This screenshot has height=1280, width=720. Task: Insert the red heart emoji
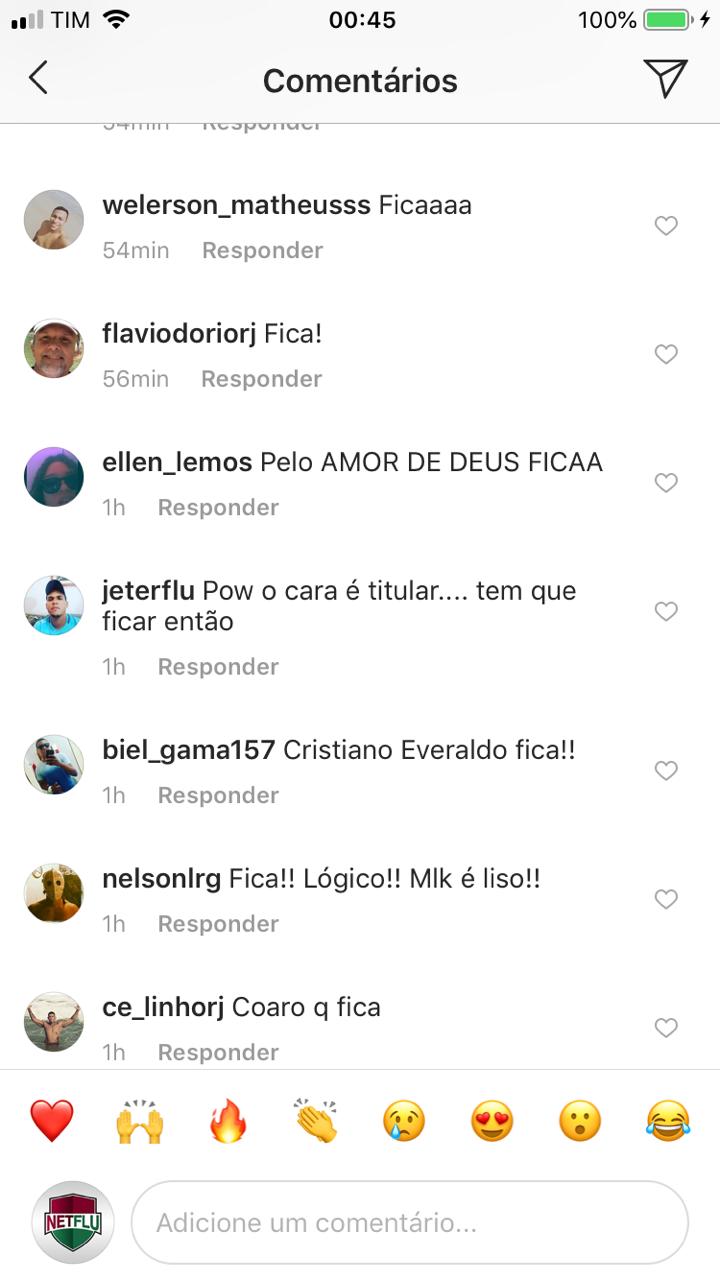click(x=52, y=1121)
